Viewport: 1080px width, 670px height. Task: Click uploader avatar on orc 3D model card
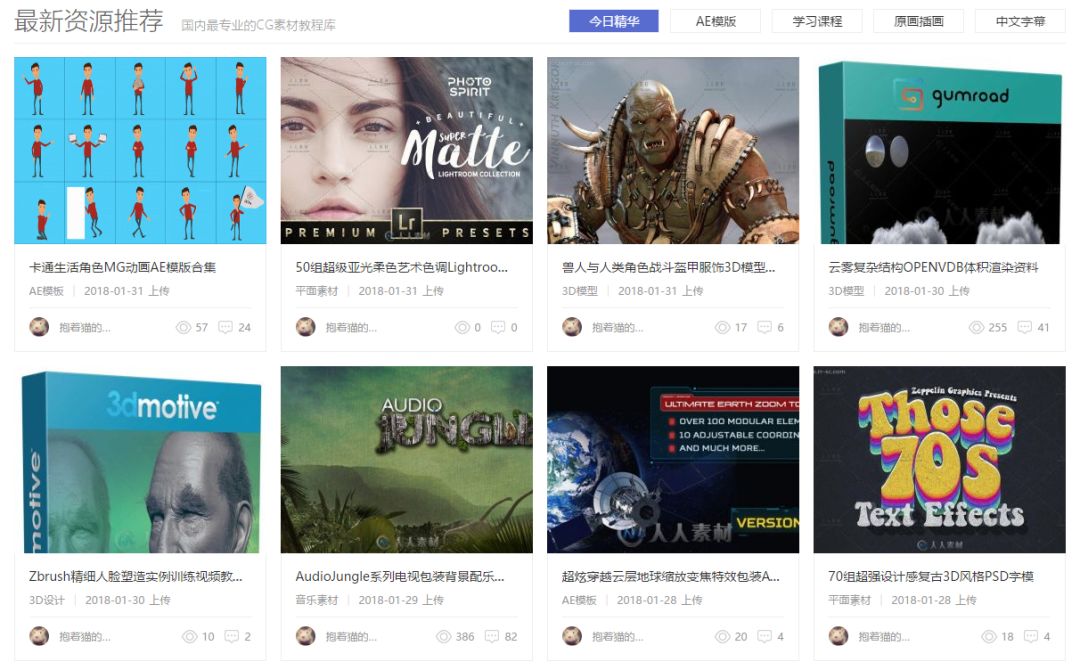(572, 327)
